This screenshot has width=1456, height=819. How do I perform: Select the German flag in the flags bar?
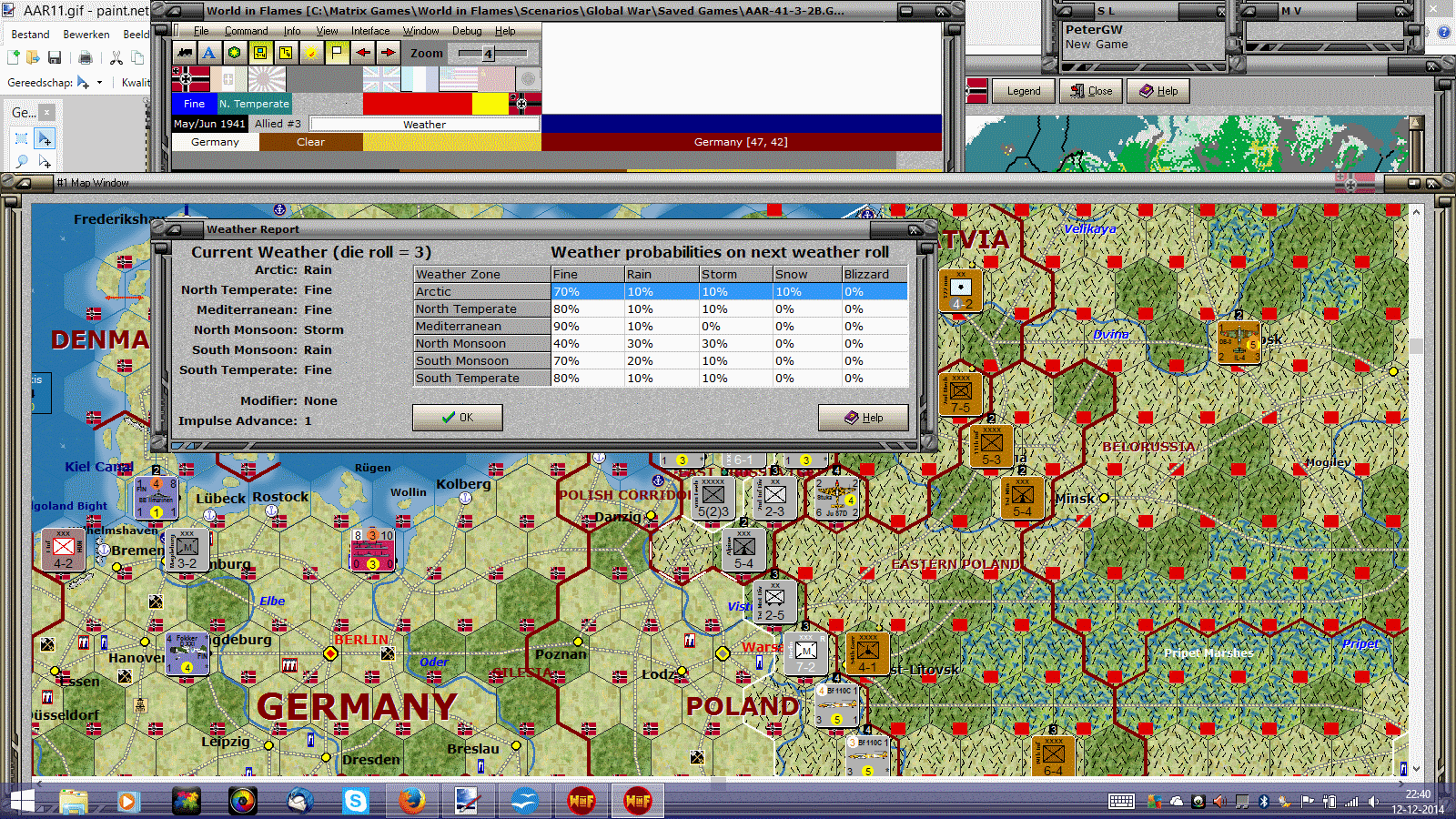point(190,79)
